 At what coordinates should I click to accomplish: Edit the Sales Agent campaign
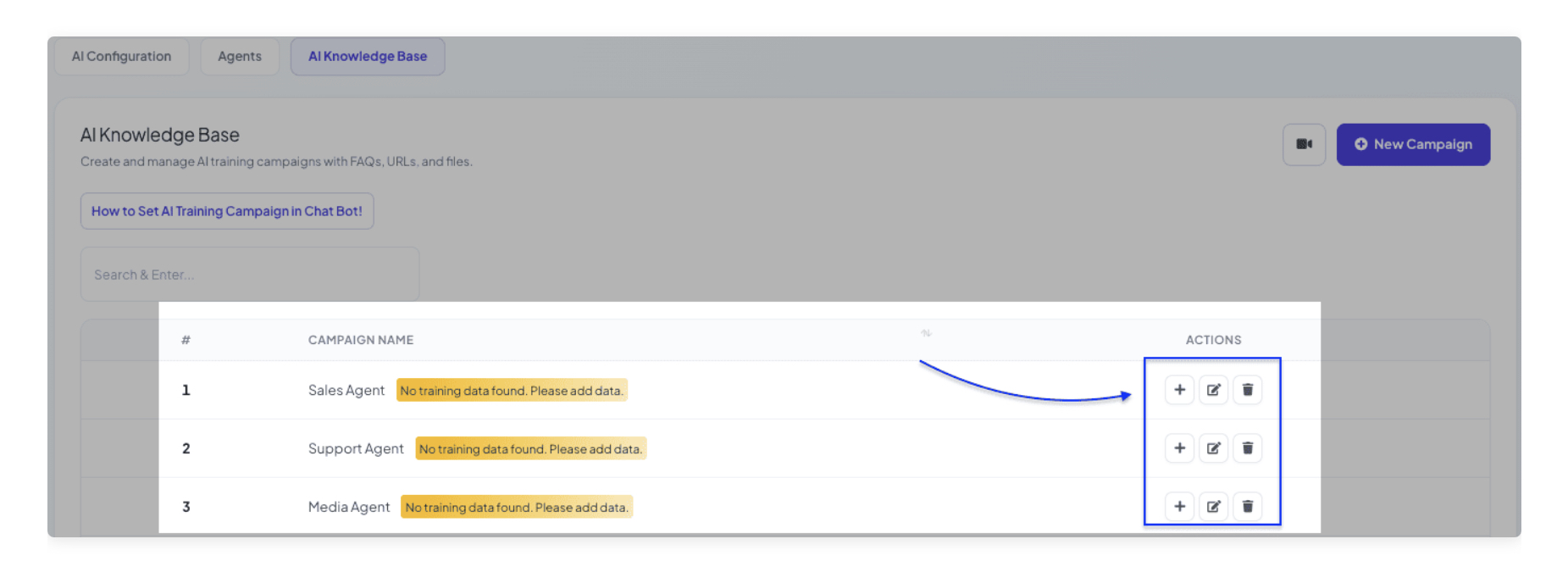[x=1213, y=390]
